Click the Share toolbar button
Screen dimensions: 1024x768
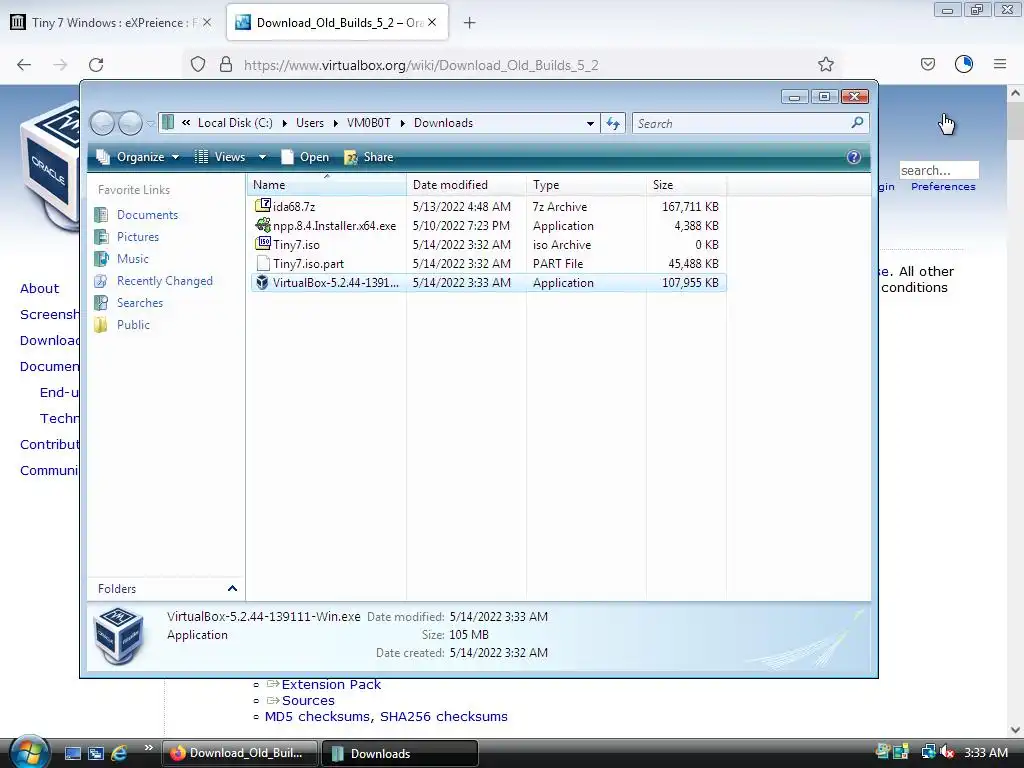[369, 157]
